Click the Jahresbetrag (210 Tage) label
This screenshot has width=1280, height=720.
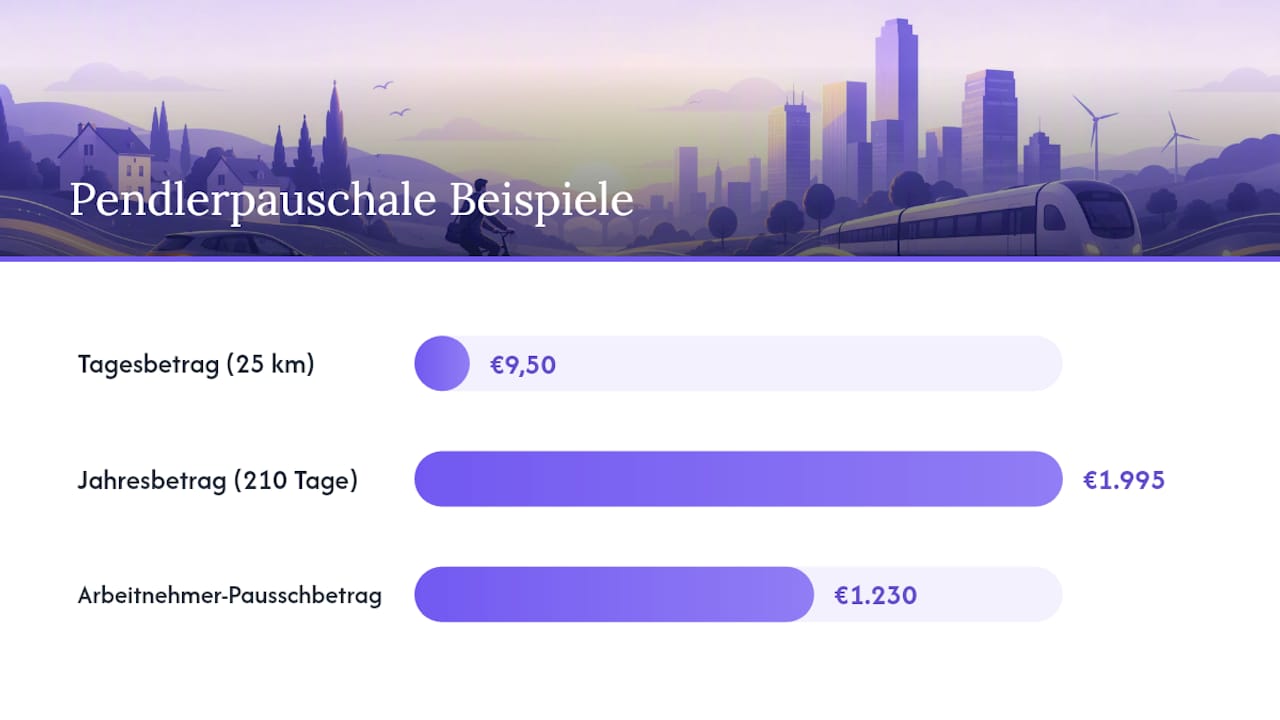pyautogui.click(x=218, y=480)
